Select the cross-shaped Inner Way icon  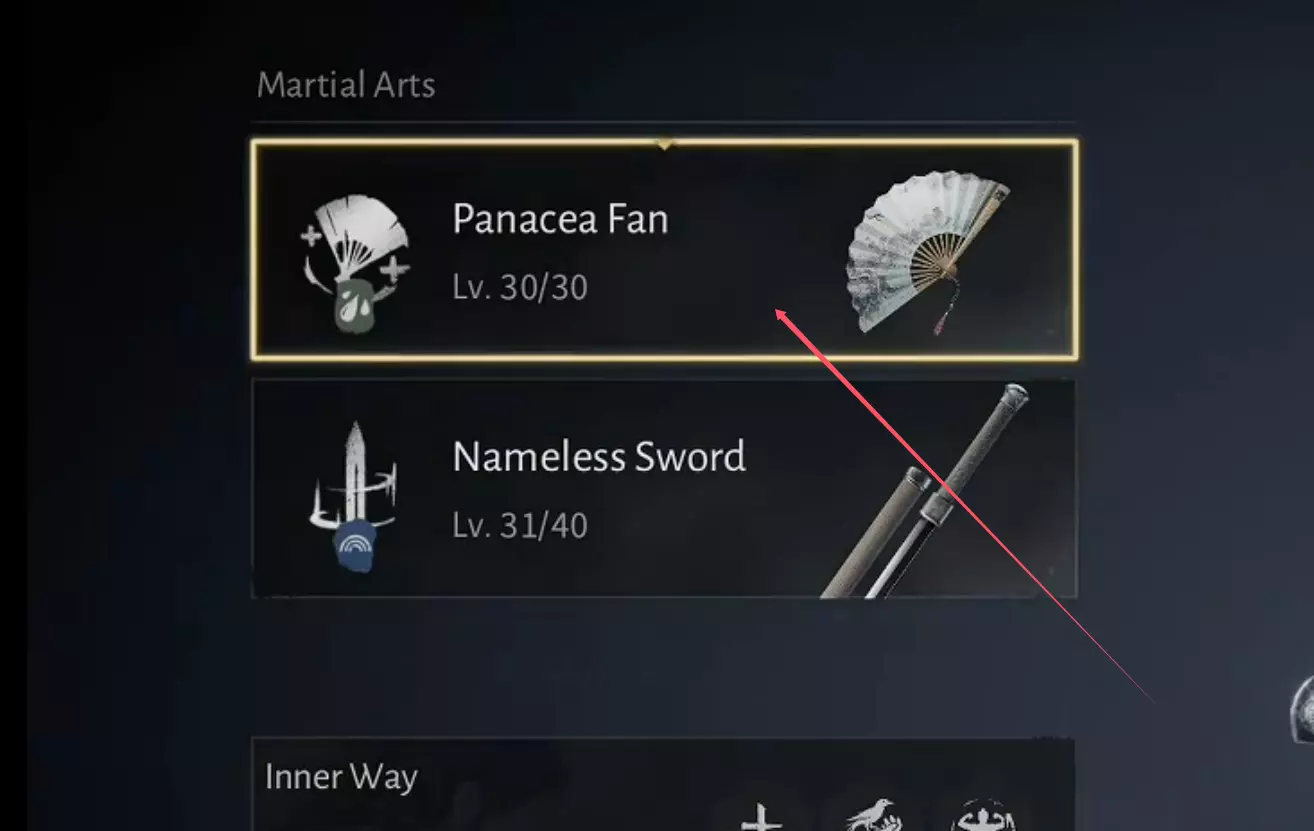point(762,818)
